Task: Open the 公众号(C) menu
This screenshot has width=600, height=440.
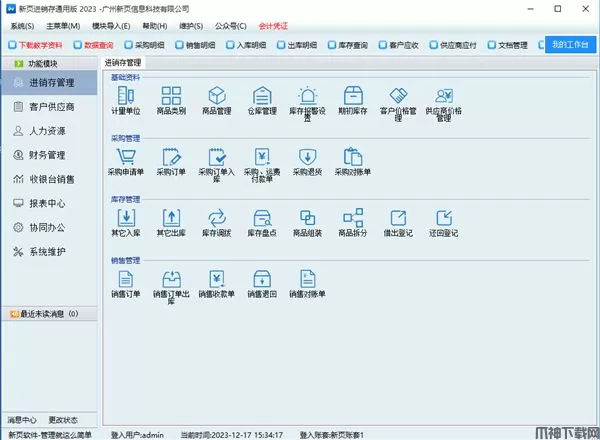Action: point(230,26)
